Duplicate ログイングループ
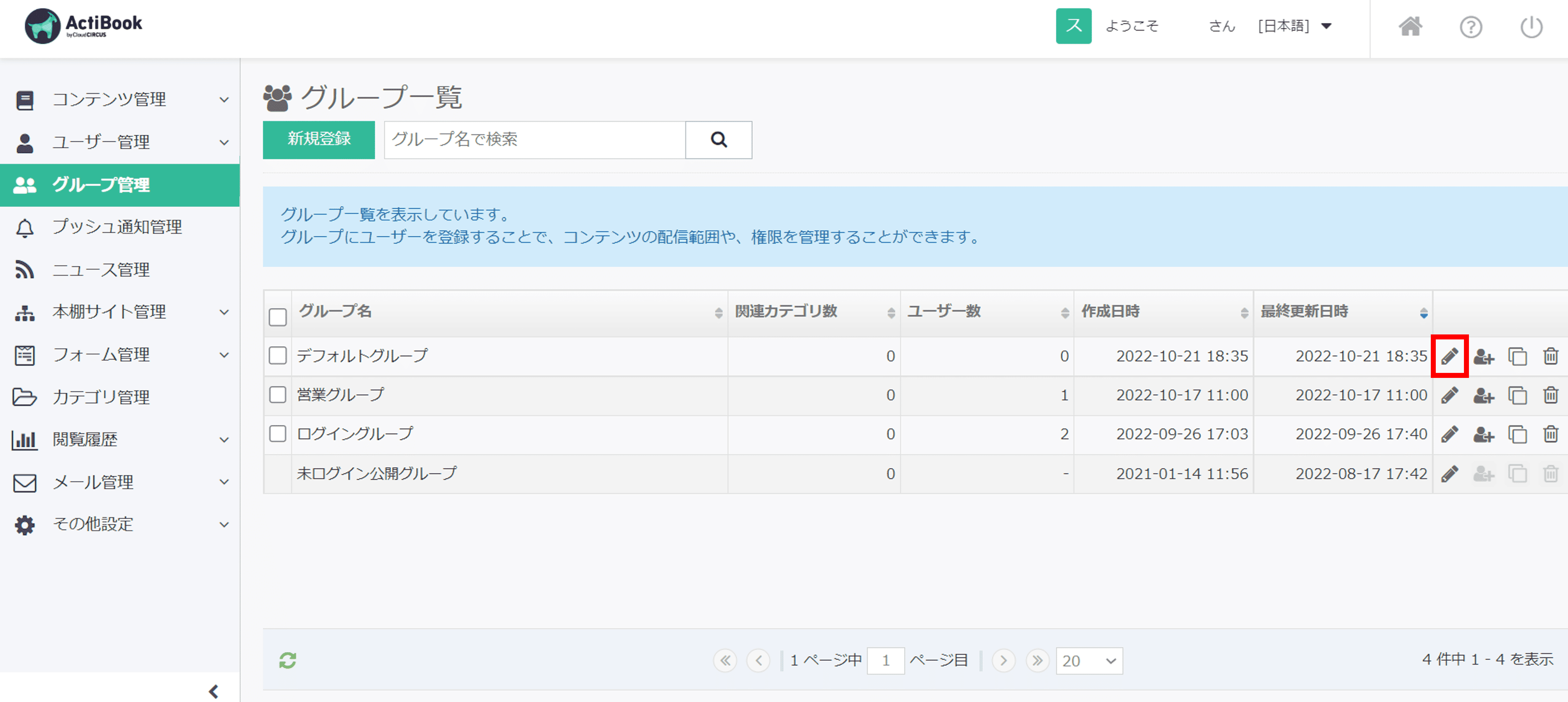This screenshot has width=1568, height=702. click(1517, 434)
